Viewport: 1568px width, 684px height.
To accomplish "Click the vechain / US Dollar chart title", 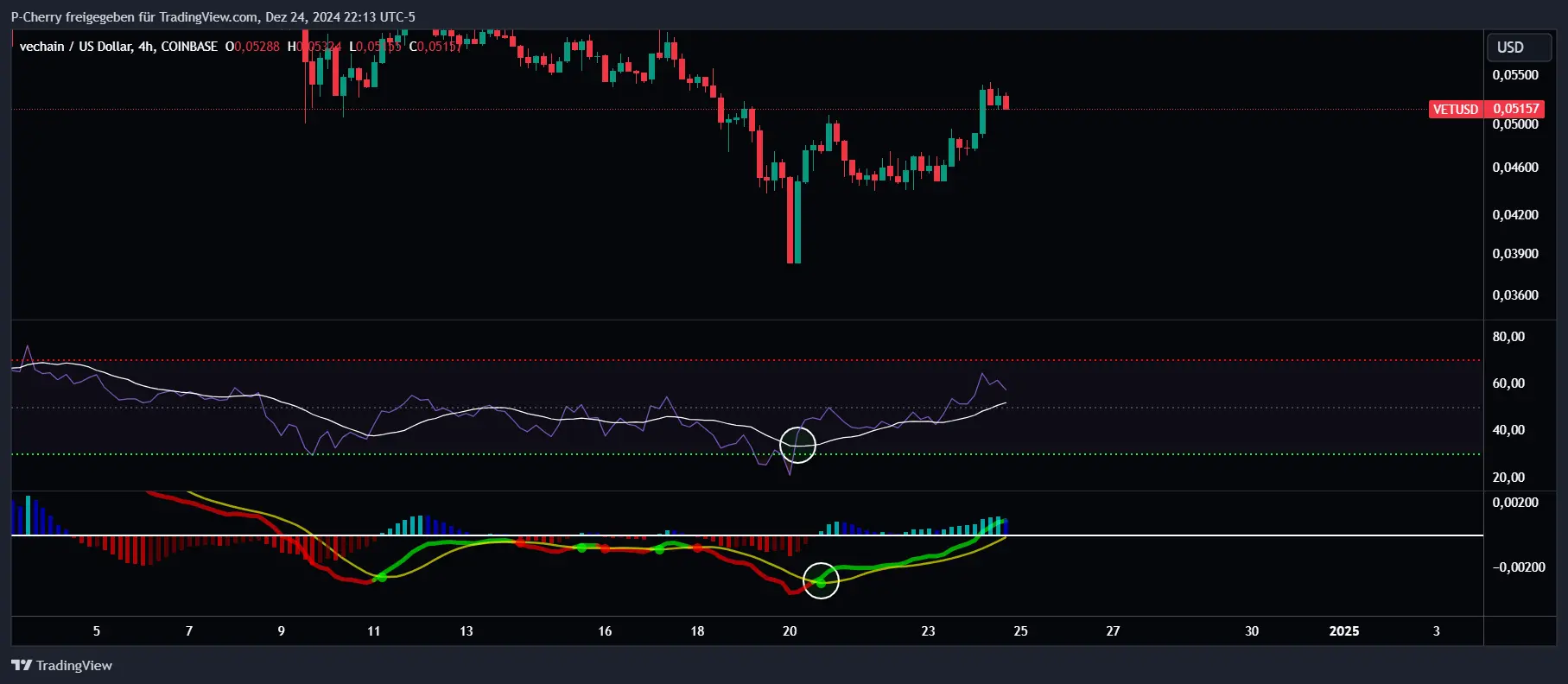I will coord(118,47).
